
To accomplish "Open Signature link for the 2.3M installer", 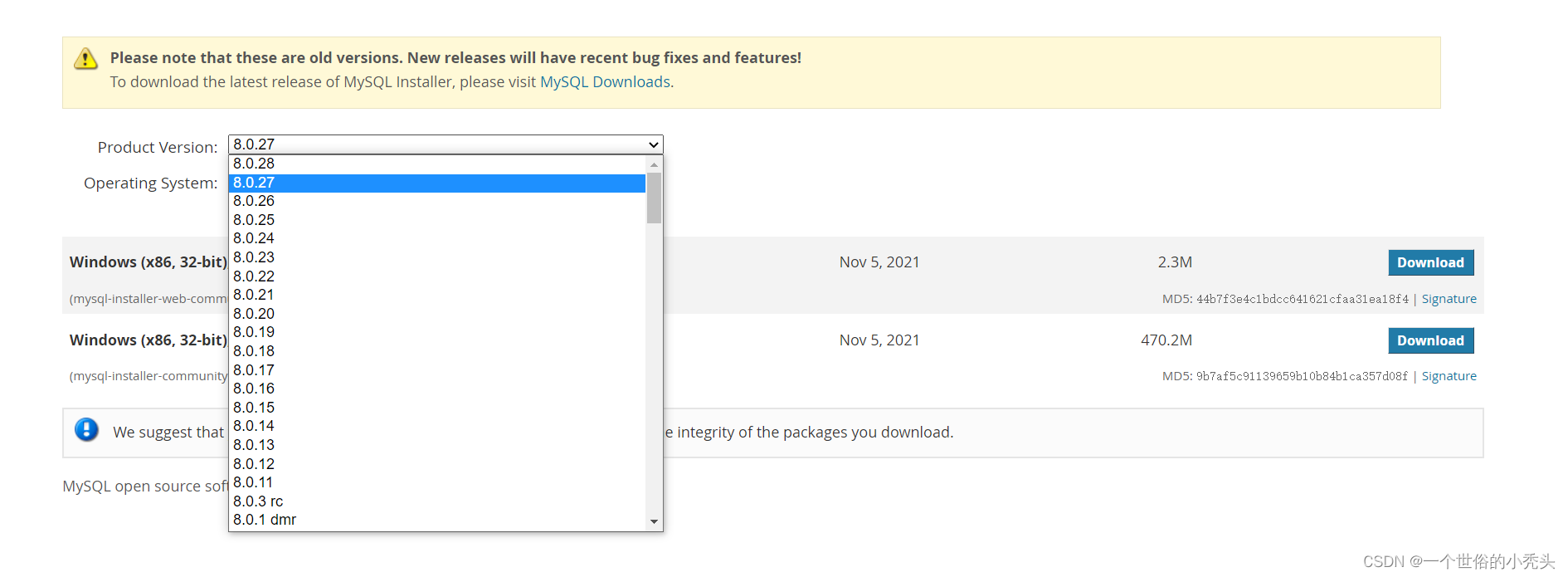I will tap(1449, 299).
